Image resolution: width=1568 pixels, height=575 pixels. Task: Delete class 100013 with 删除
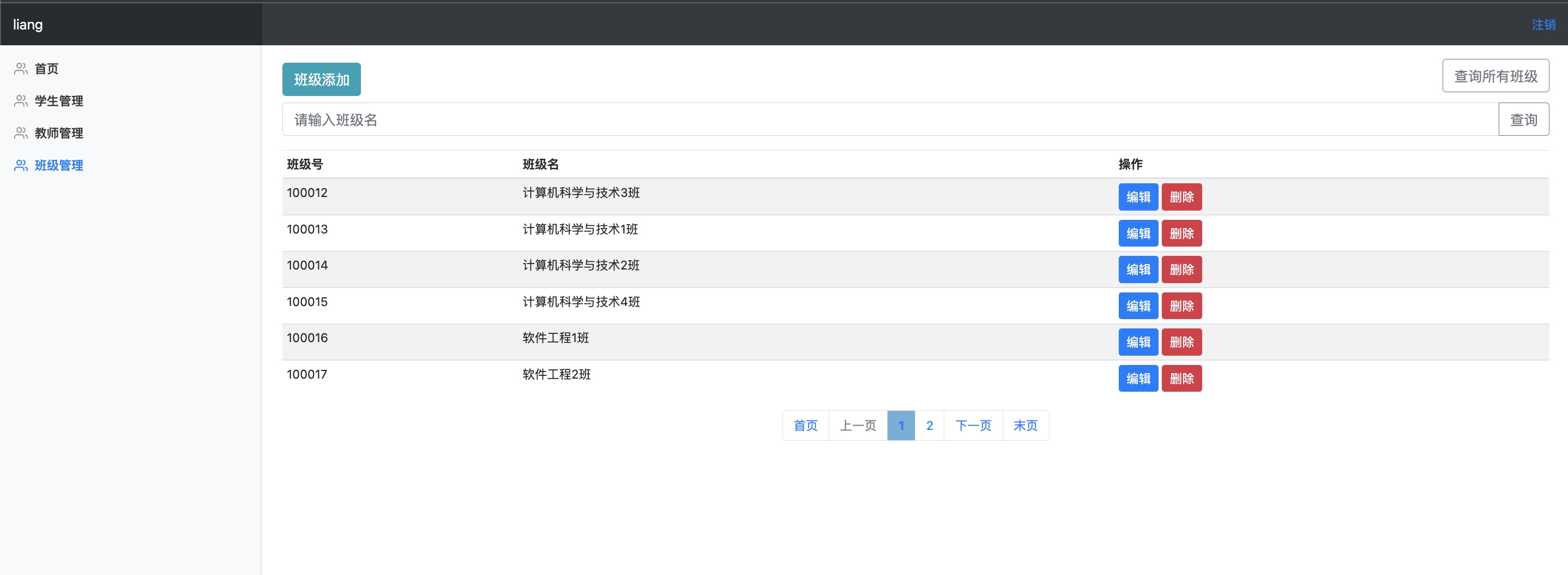1181,233
